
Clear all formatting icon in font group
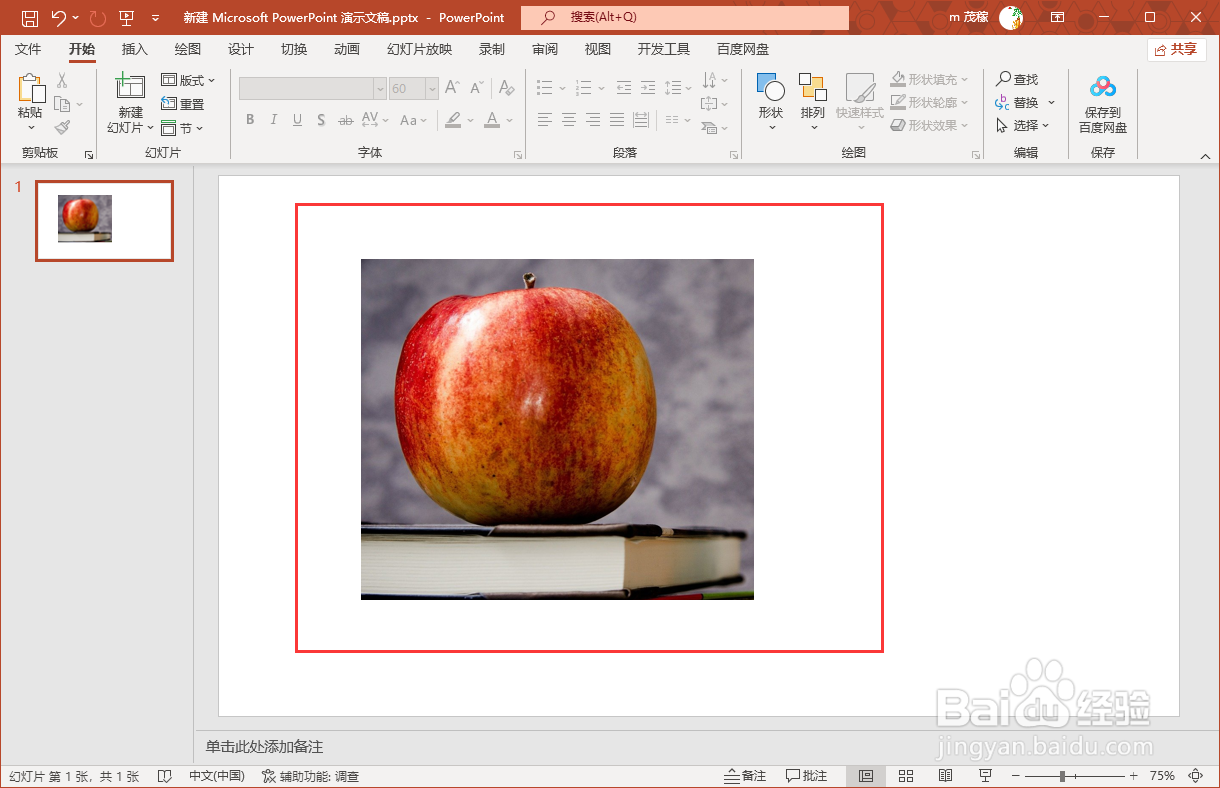(x=507, y=88)
